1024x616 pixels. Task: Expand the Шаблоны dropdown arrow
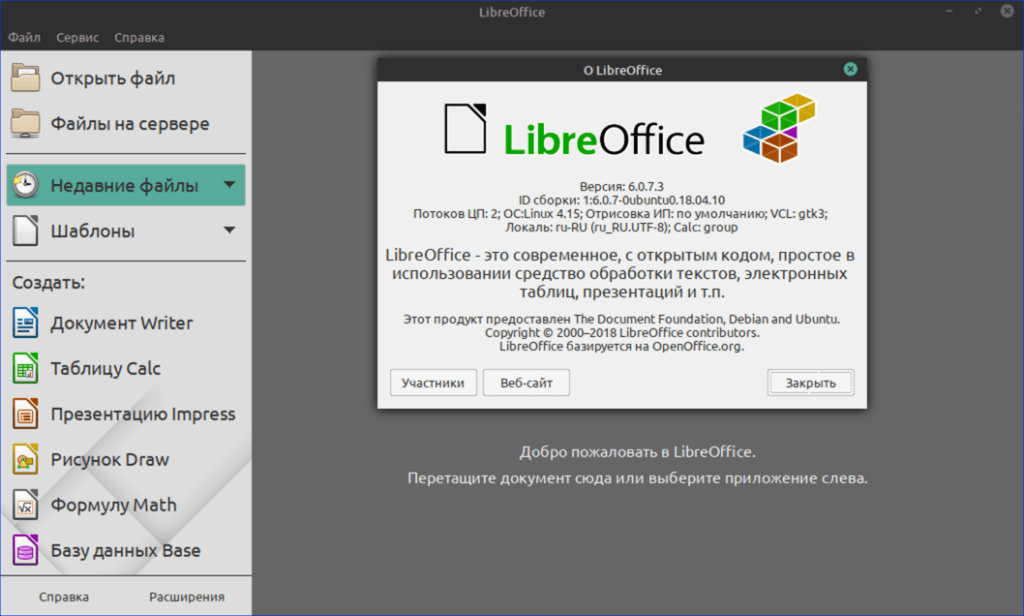(229, 230)
